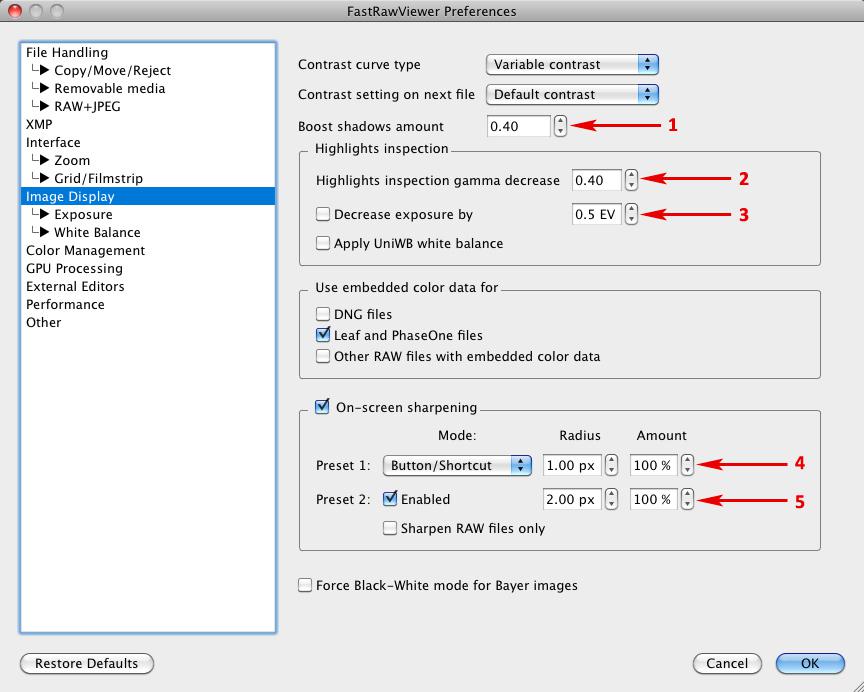Image resolution: width=864 pixels, height=692 pixels.
Task: Open the Contrast curve type dropdown
Action: [572, 64]
